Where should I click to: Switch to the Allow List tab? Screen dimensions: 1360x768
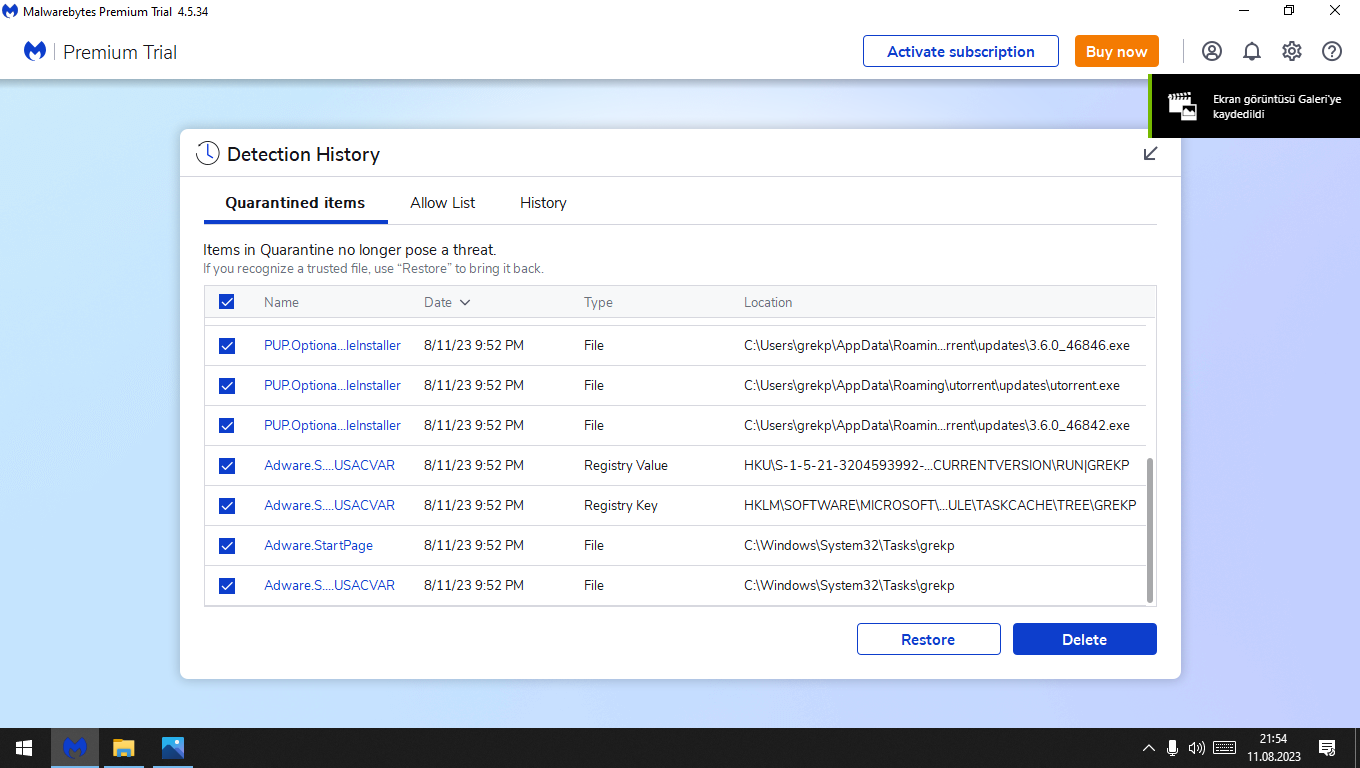click(443, 203)
